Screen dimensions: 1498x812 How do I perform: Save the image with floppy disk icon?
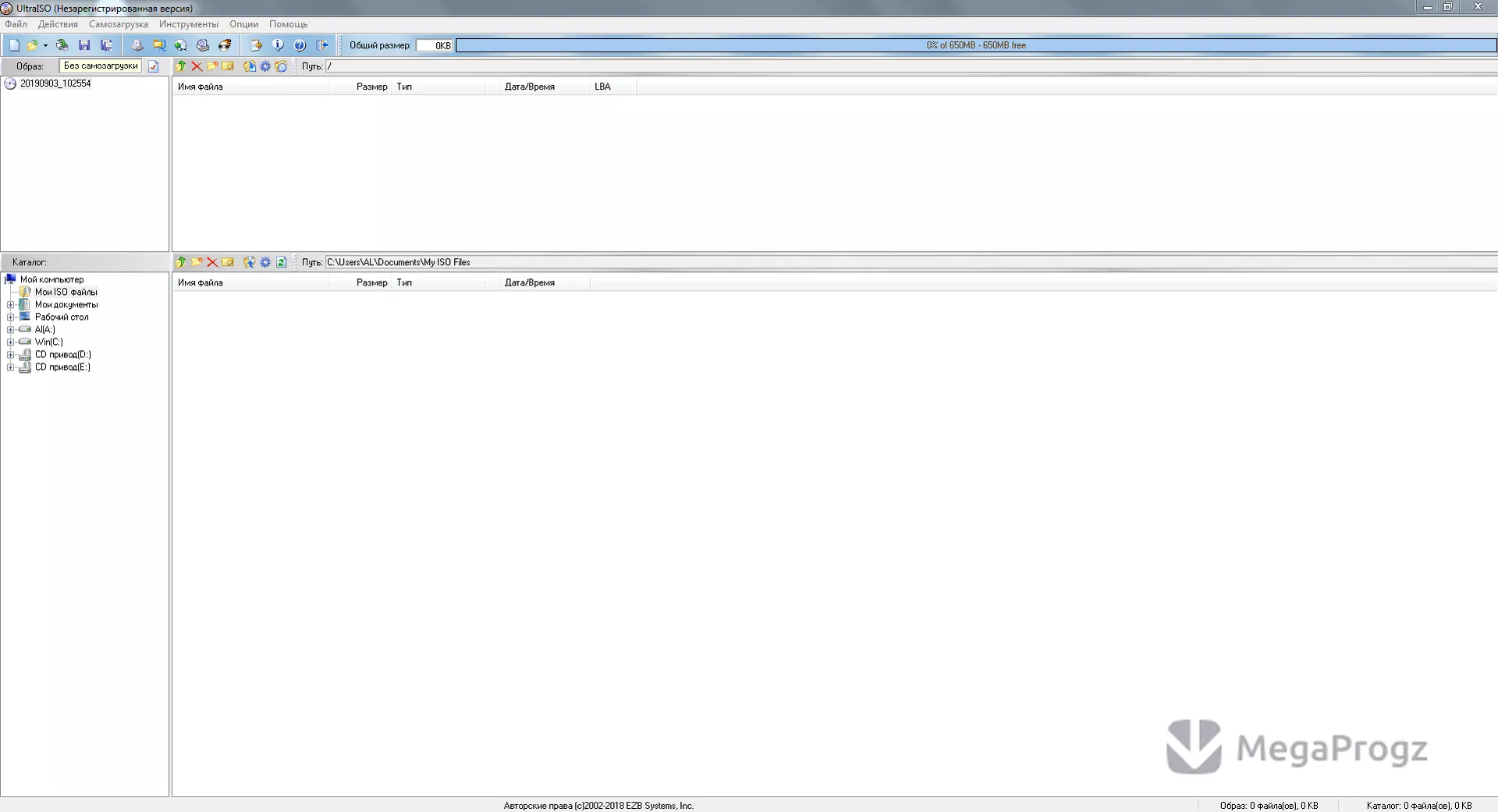(84, 45)
